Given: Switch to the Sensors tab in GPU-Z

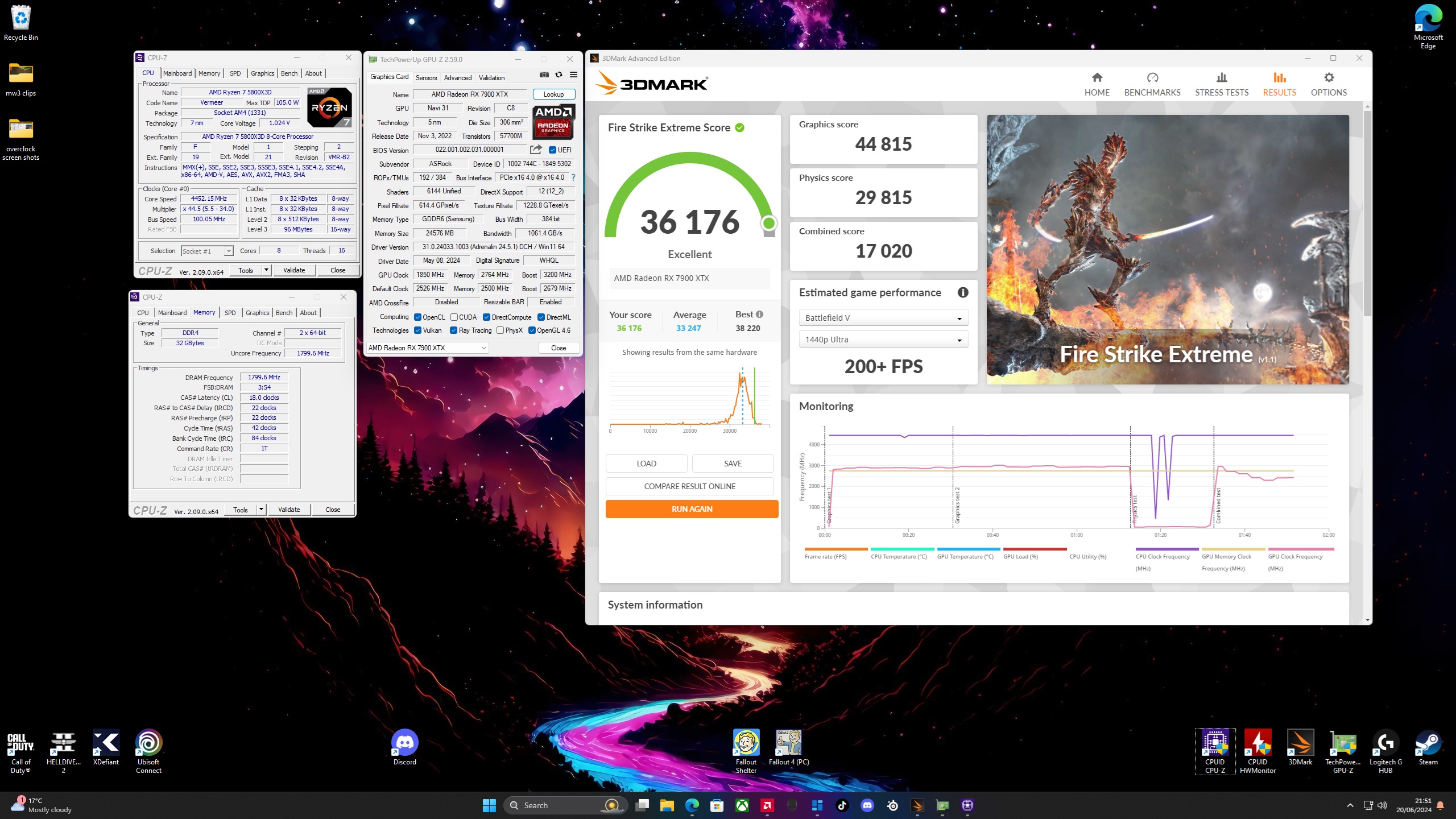Looking at the screenshot, I should 426,78.
